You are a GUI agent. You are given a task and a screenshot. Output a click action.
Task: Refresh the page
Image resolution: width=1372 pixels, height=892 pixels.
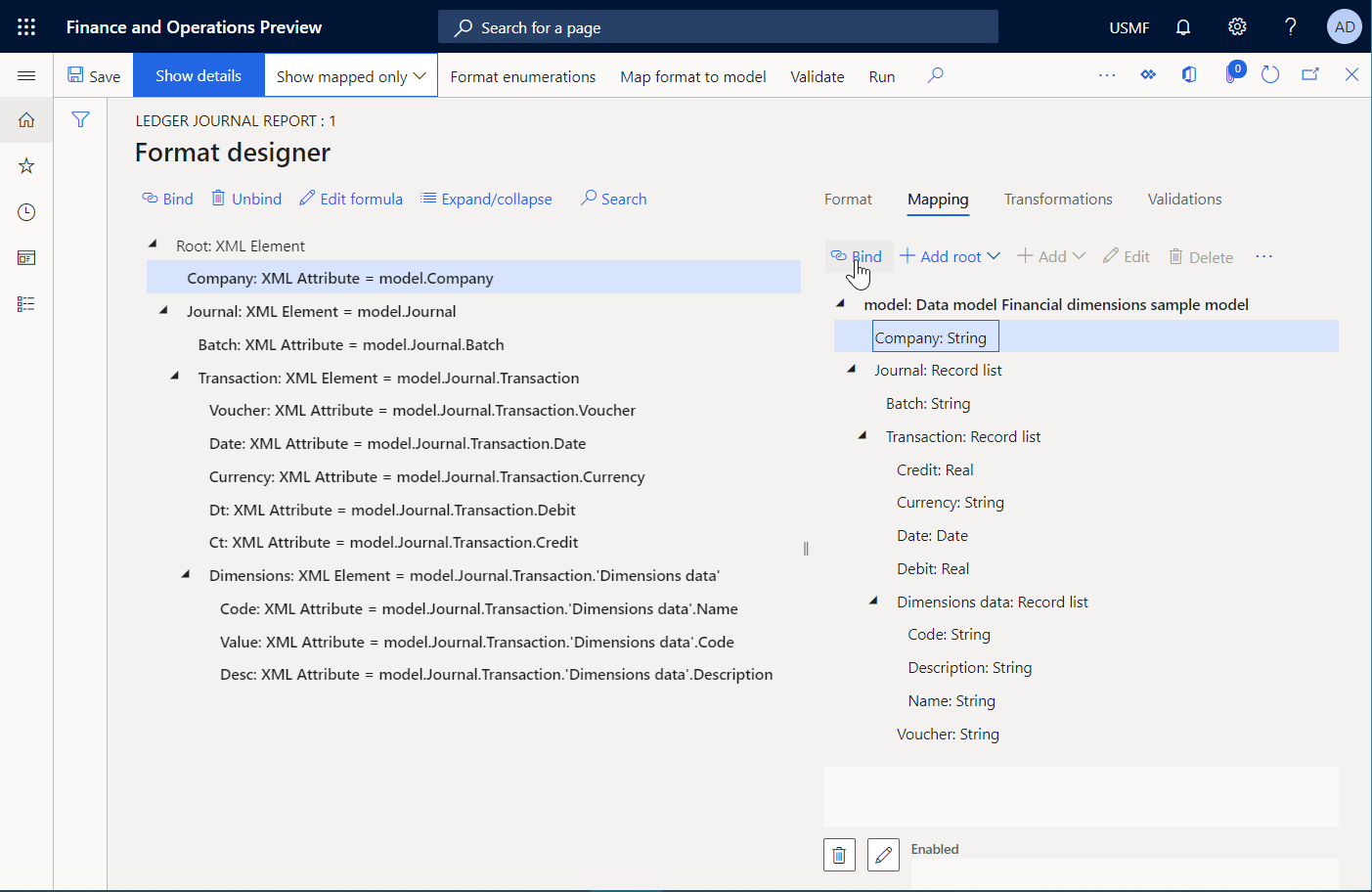1270,75
